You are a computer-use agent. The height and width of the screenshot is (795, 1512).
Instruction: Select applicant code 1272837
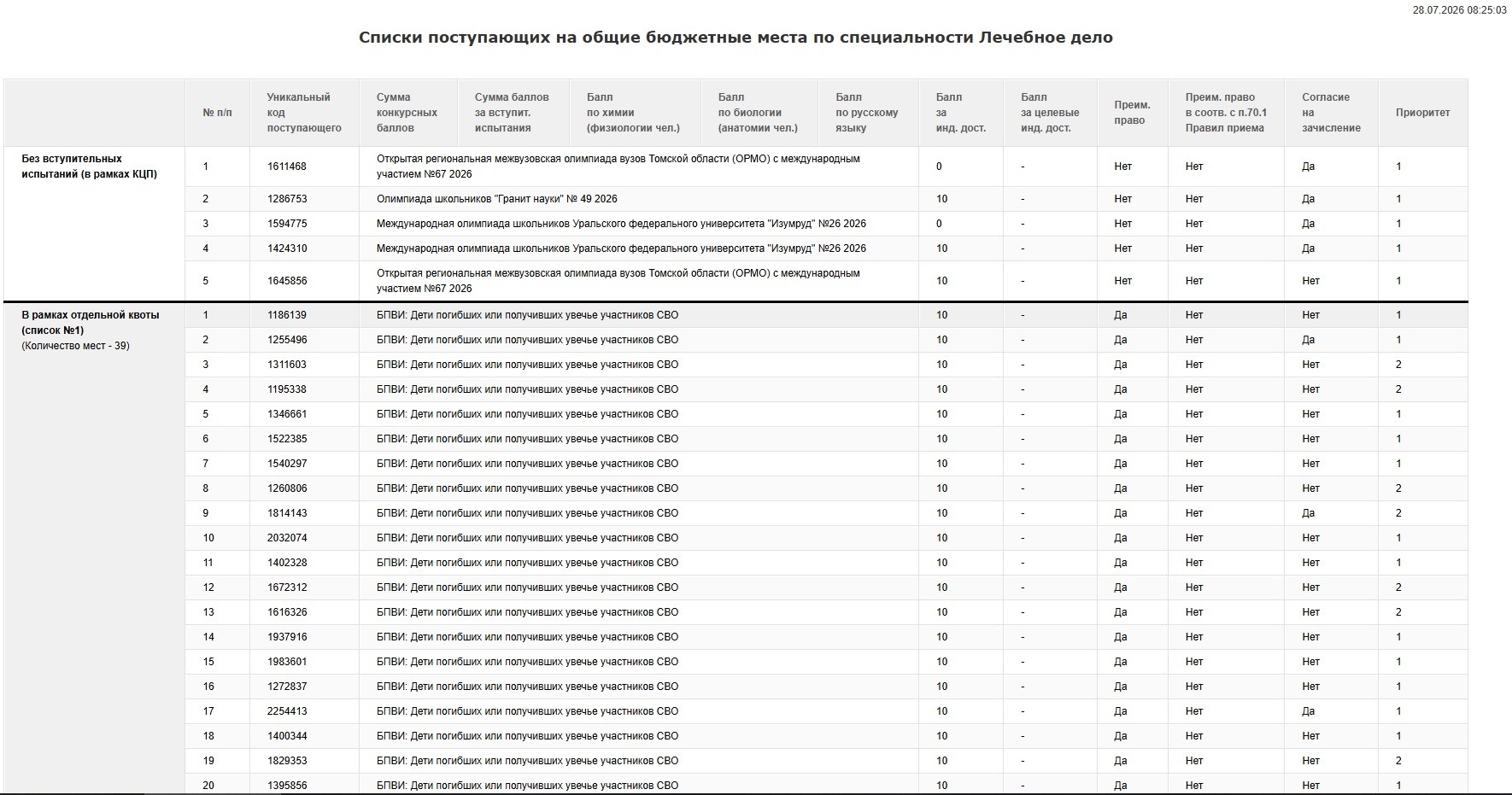pyautogui.click(x=287, y=687)
